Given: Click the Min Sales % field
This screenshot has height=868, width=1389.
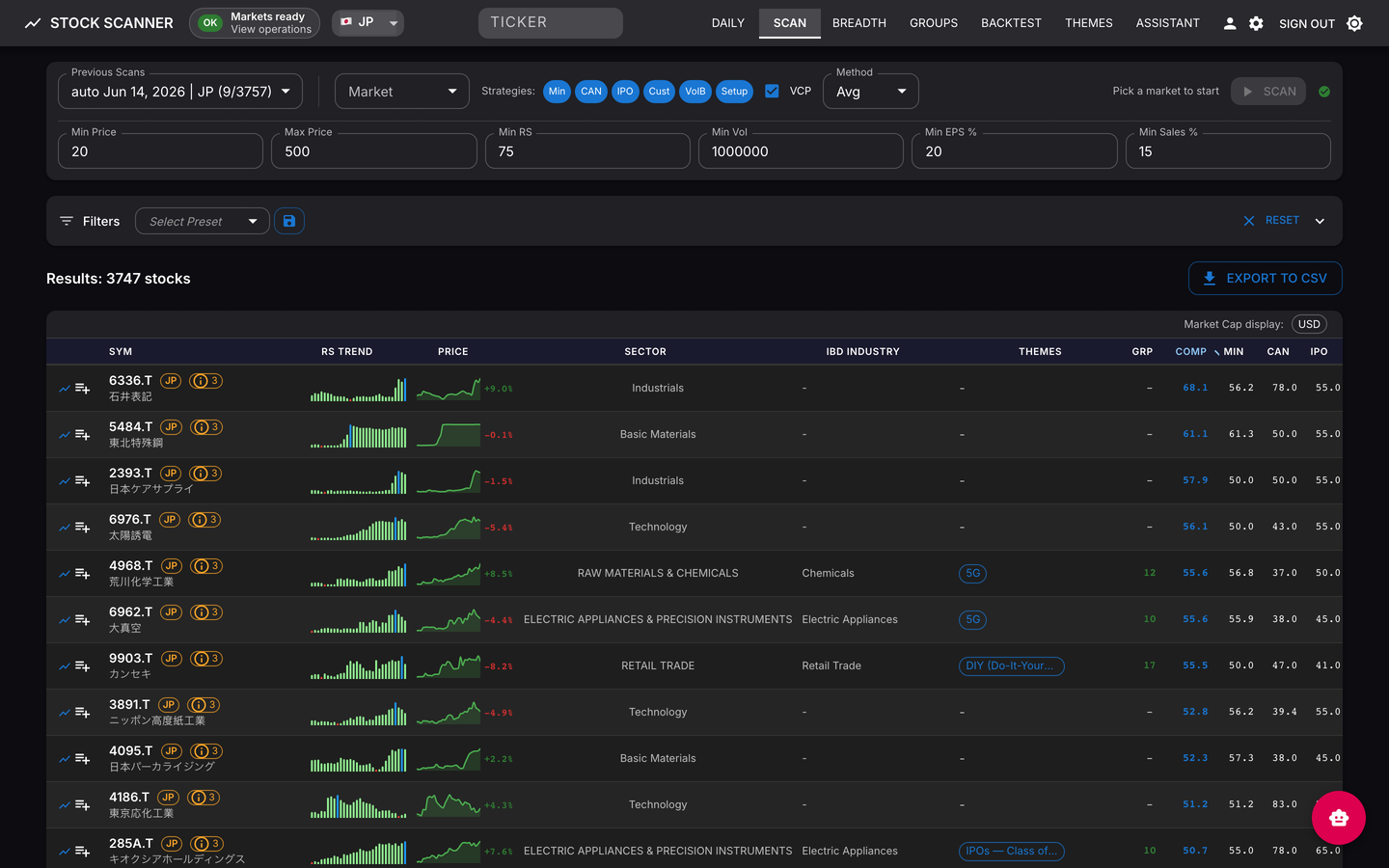Looking at the screenshot, I should click(x=1228, y=151).
